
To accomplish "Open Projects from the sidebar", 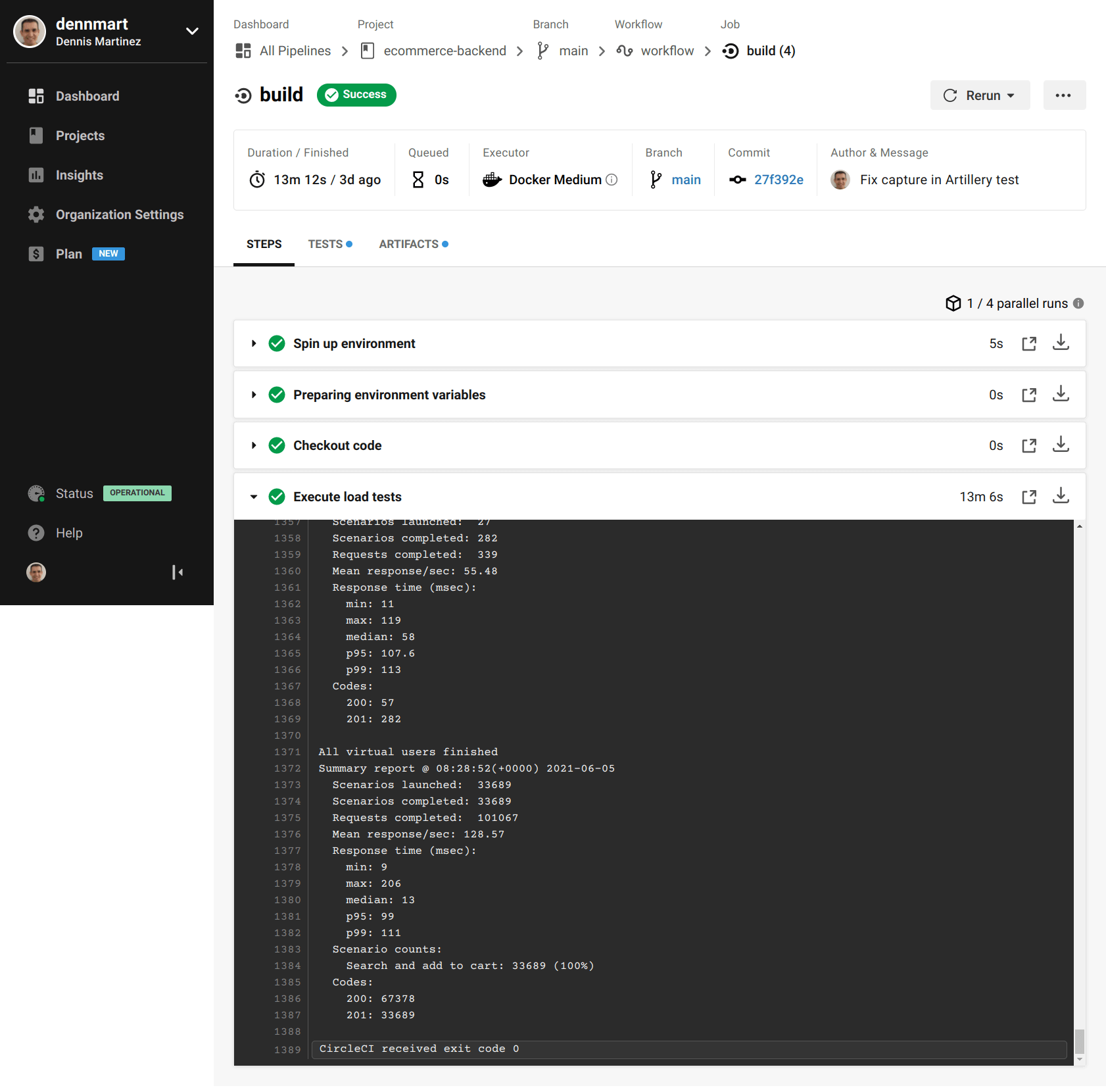I will (80, 136).
